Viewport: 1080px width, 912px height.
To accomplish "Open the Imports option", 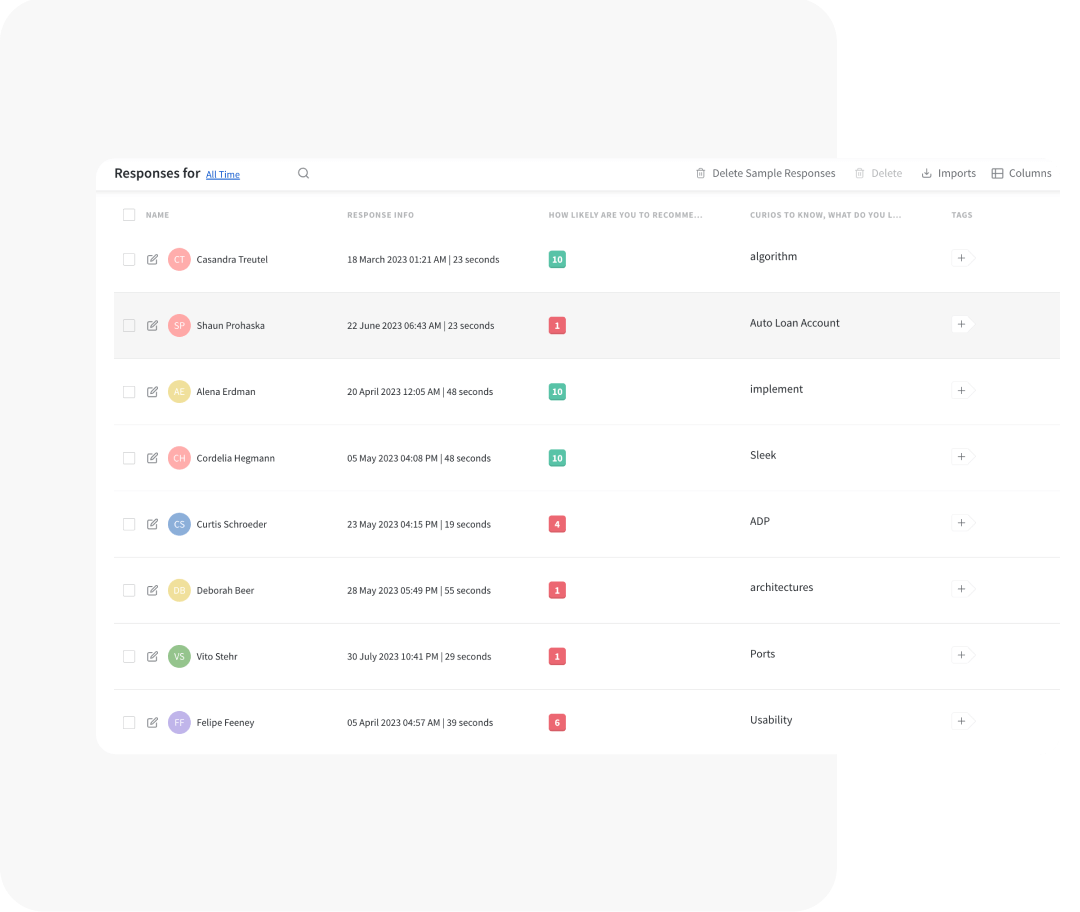I will 948,173.
